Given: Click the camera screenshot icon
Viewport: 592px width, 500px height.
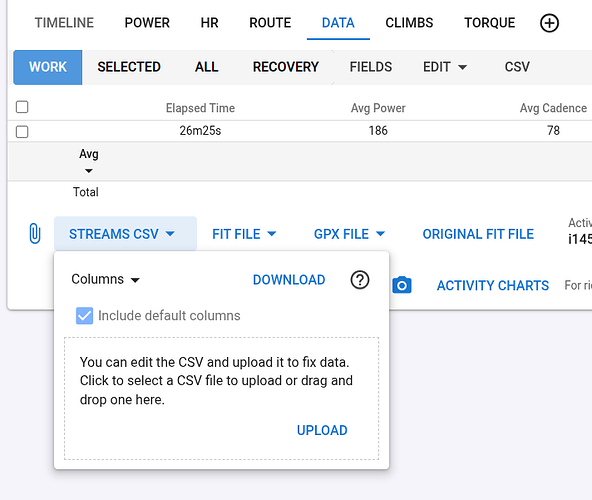Looking at the screenshot, I should [x=402, y=285].
